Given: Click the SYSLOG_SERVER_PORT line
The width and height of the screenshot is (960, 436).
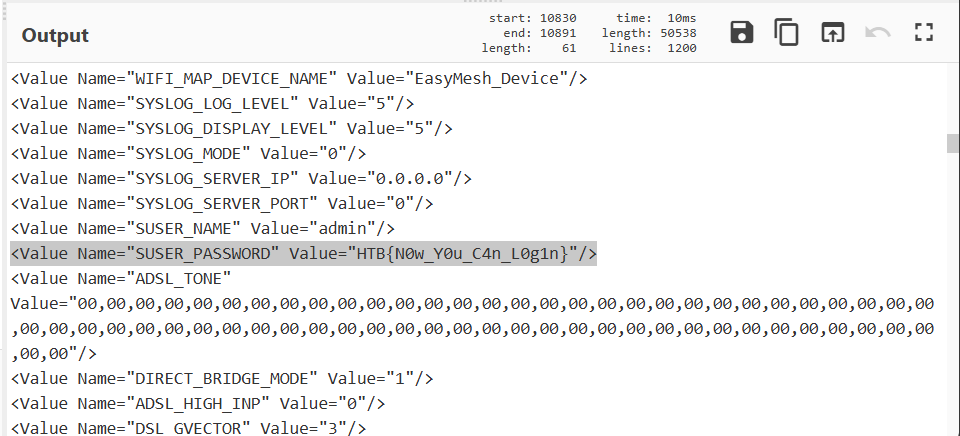Looking at the screenshot, I should [x=222, y=203].
